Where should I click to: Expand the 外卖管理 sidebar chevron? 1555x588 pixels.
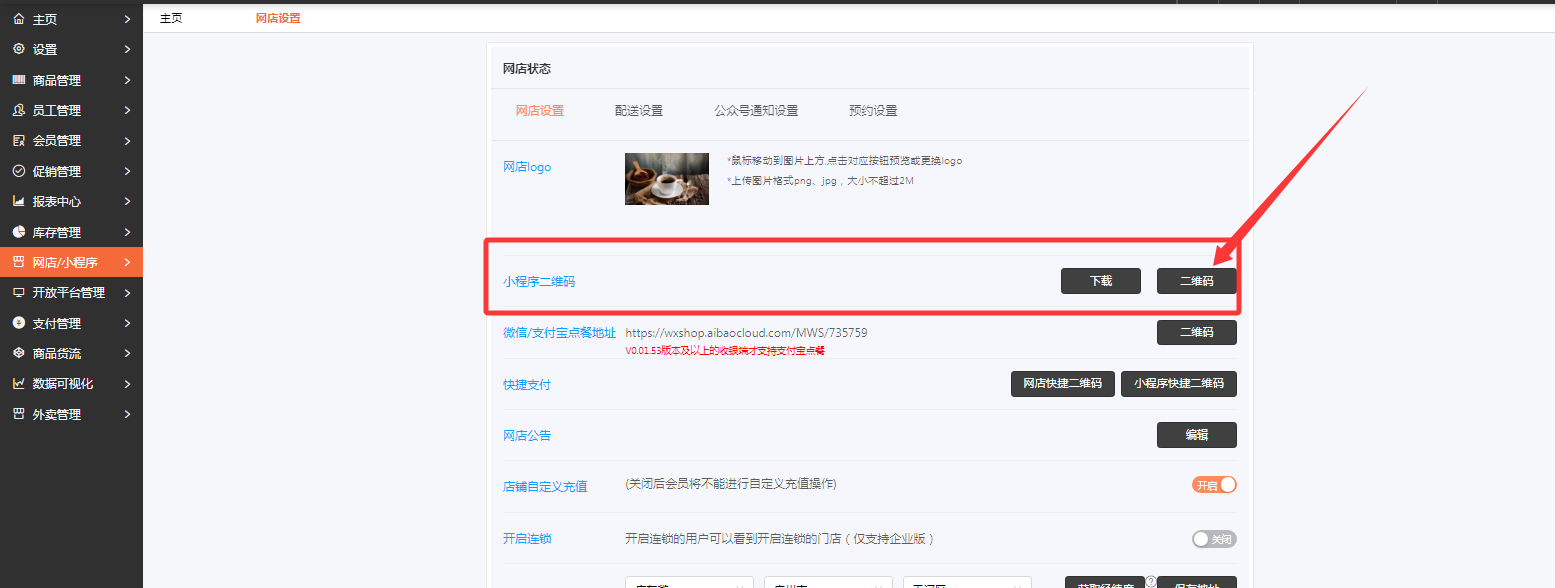[127, 414]
